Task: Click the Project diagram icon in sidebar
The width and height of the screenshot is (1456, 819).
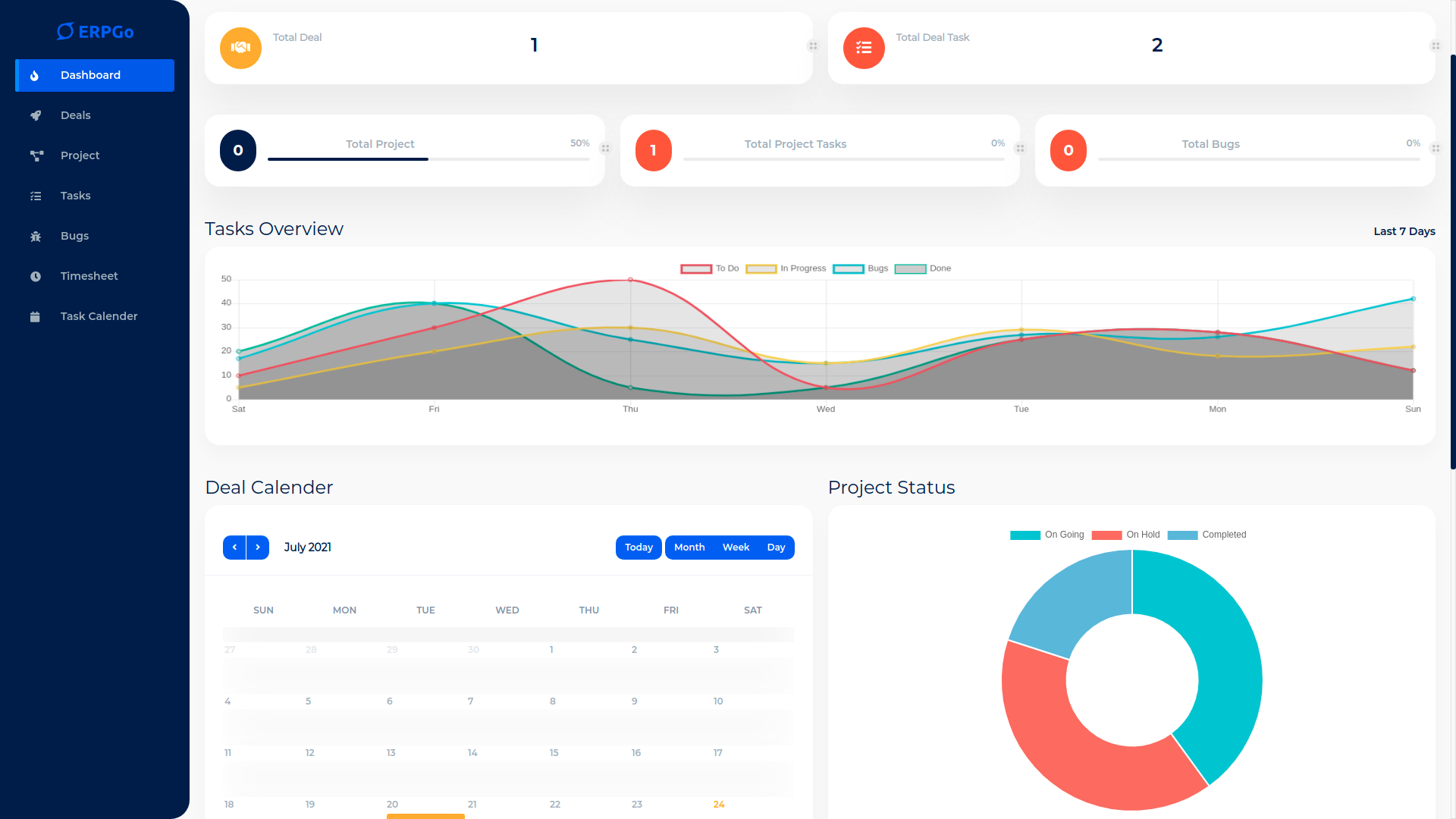Action: pyautogui.click(x=36, y=155)
